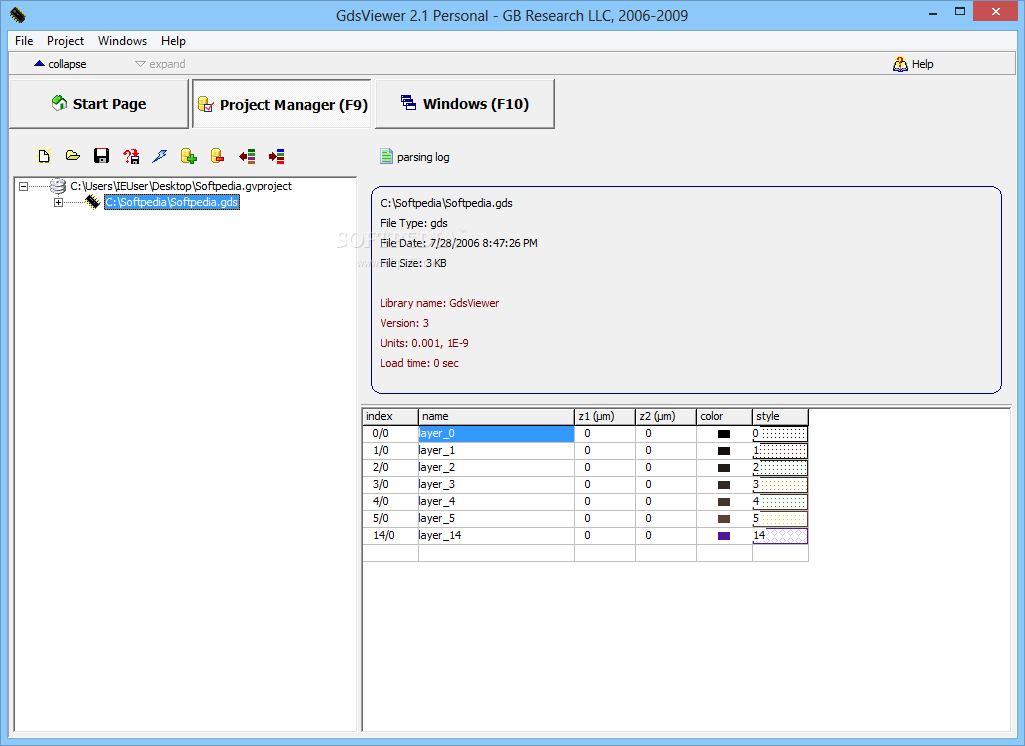The height and width of the screenshot is (746, 1025).
Task: Click the color swatch of layer_0
Action: (724, 434)
